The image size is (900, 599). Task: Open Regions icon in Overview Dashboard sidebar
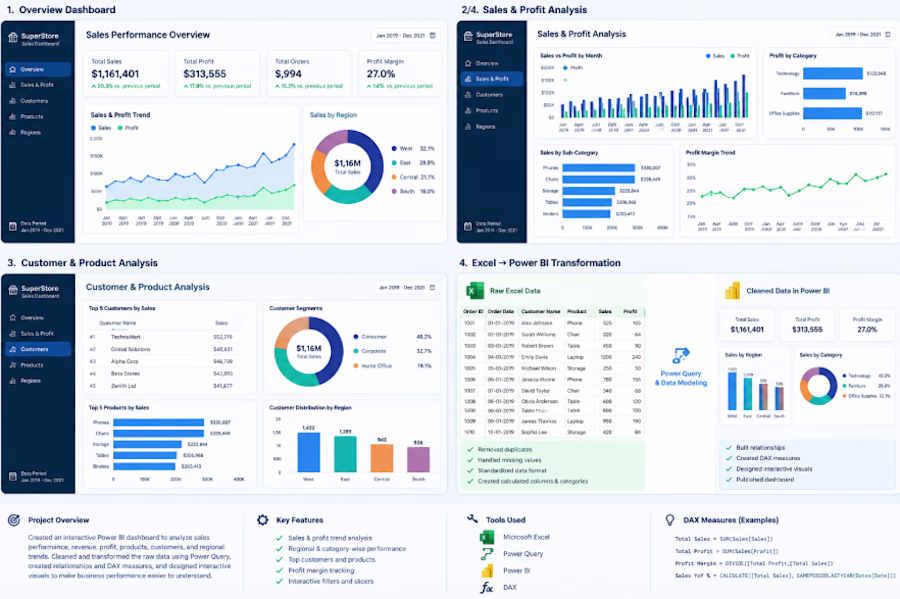pos(13,133)
